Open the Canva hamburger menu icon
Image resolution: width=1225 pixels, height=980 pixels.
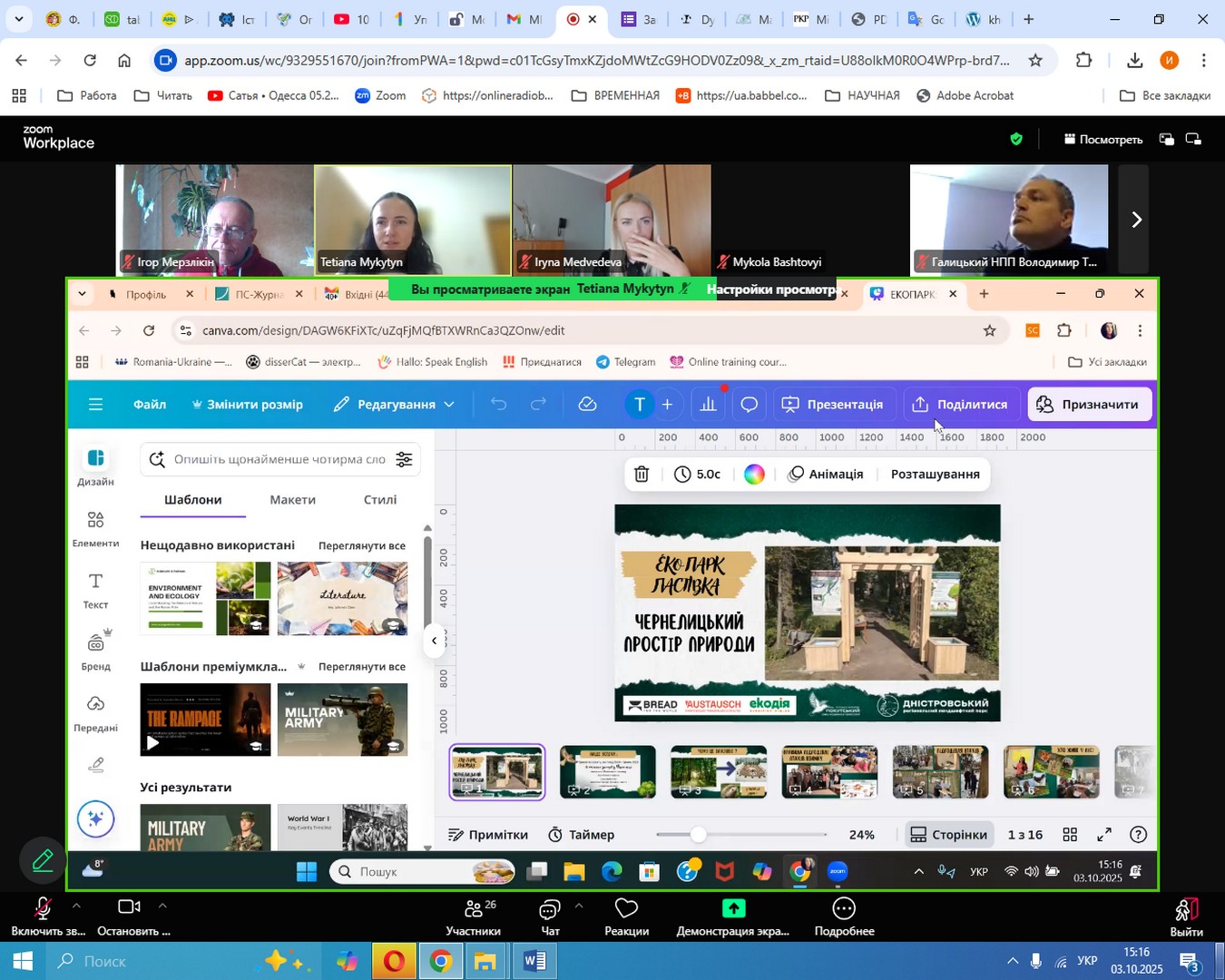click(x=95, y=405)
